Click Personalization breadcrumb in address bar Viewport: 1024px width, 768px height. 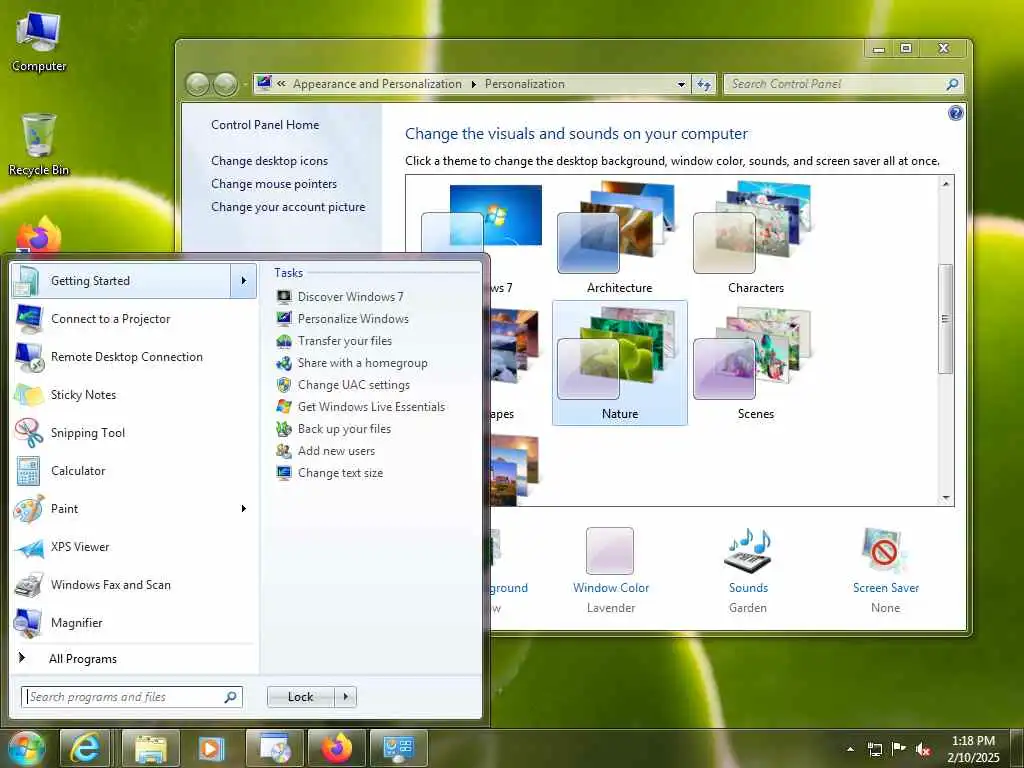[x=524, y=84]
